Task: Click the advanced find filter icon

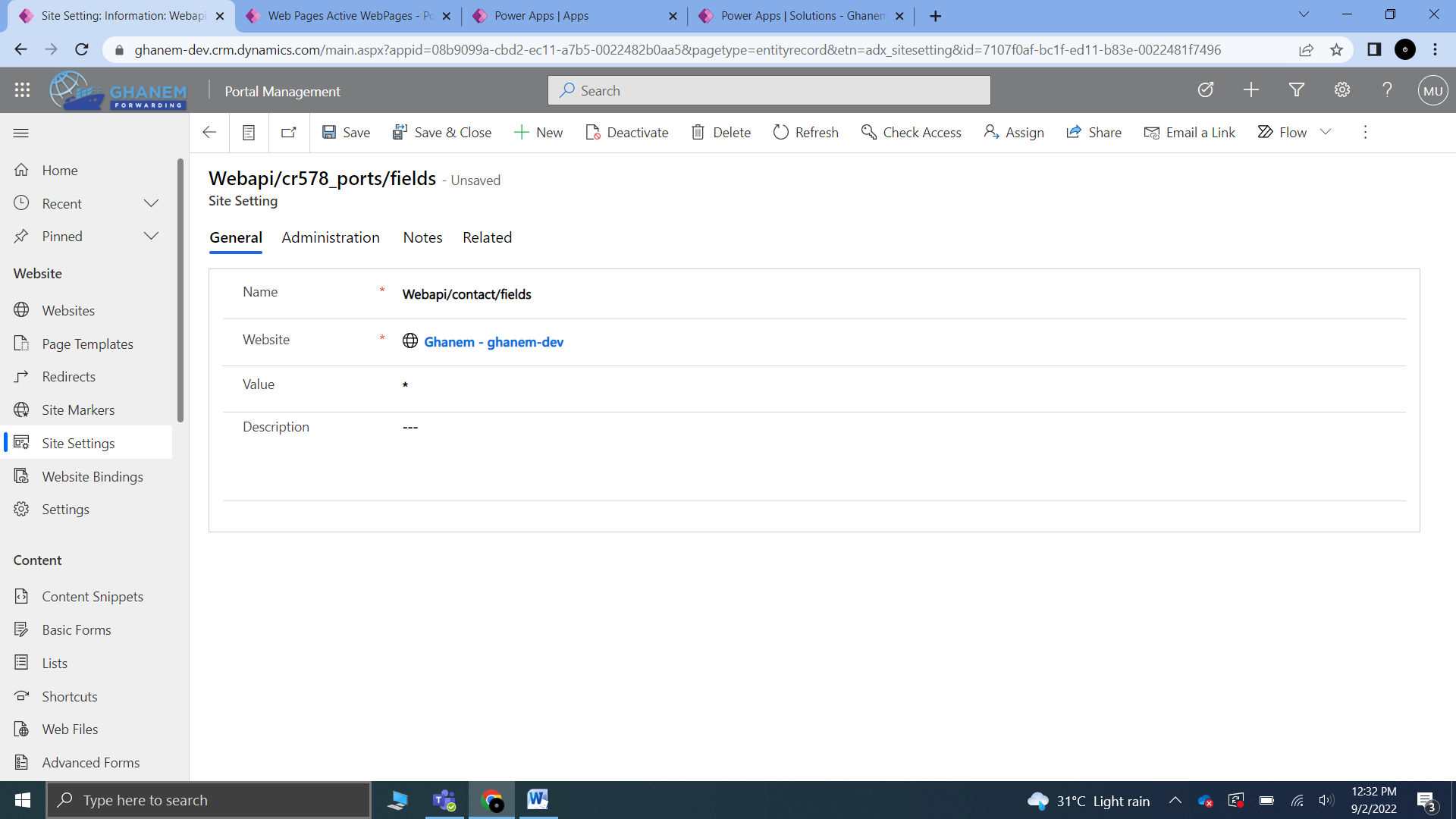Action: 1297,90
